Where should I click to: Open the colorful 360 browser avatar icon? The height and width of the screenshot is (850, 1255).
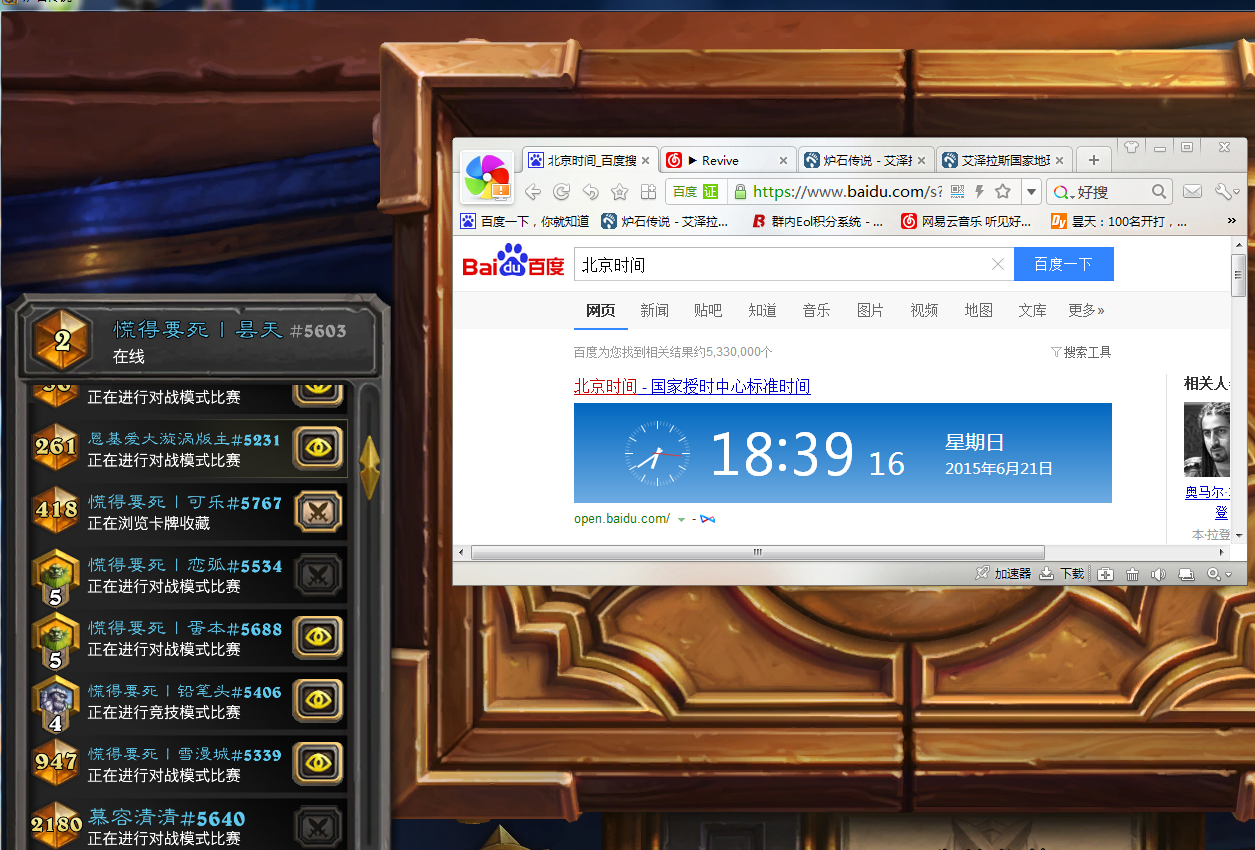(x=488, y=177)
